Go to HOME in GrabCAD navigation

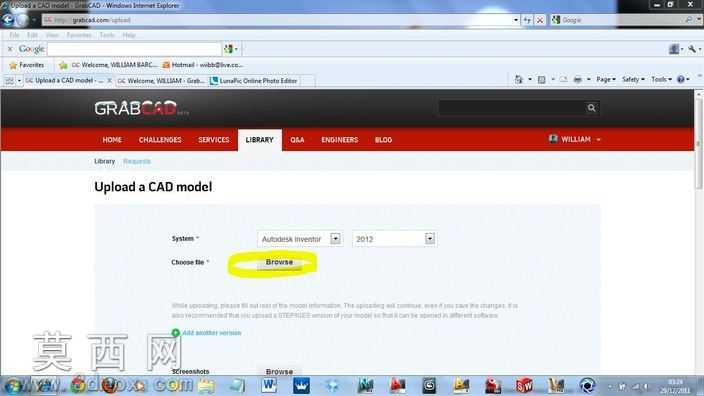pyautogui.click(x=112, y=140)
